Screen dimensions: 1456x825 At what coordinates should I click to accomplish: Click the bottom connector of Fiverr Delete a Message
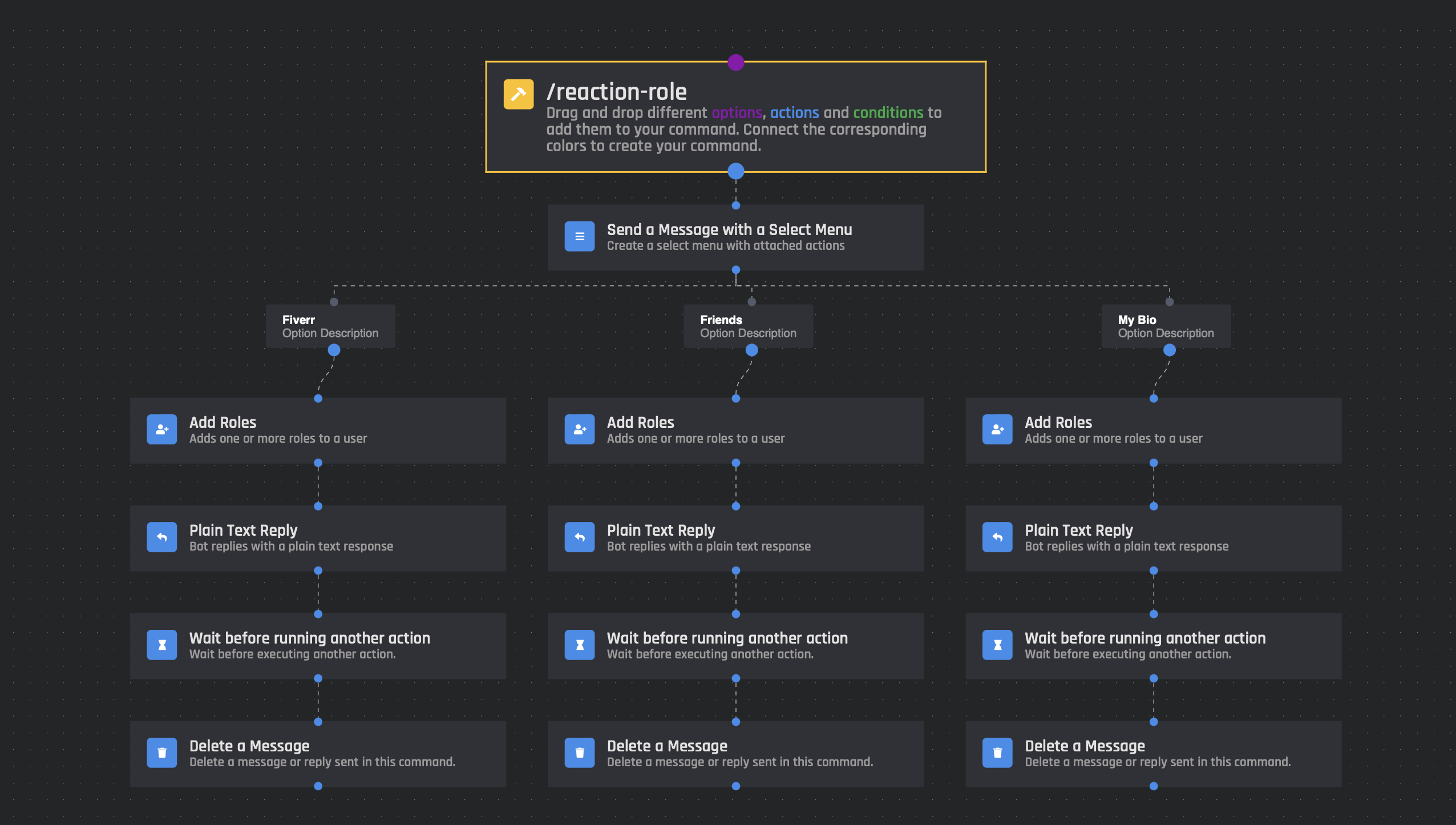pos(318,786)
